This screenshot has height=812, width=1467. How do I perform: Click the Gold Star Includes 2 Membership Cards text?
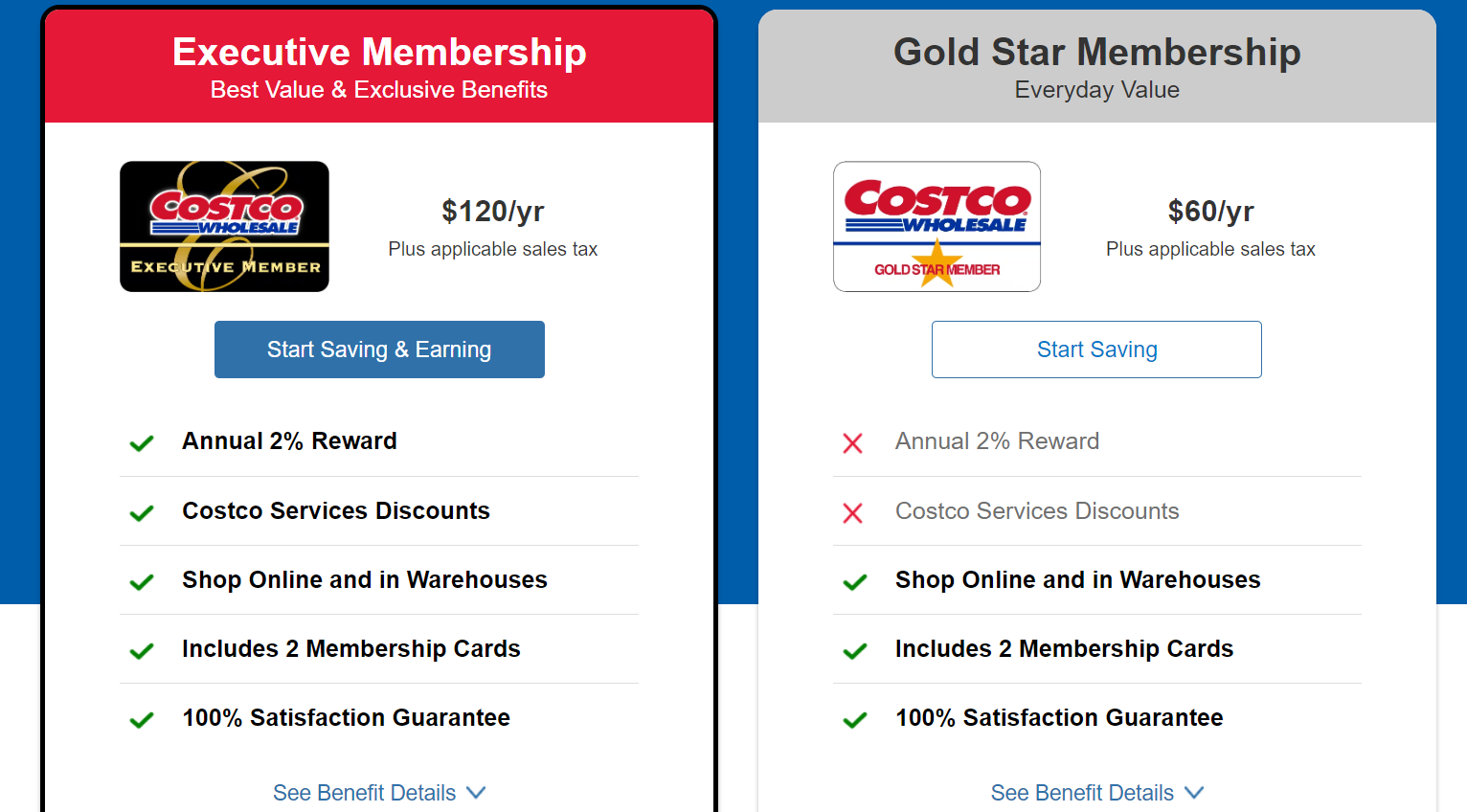click(x=1064, y=649)
